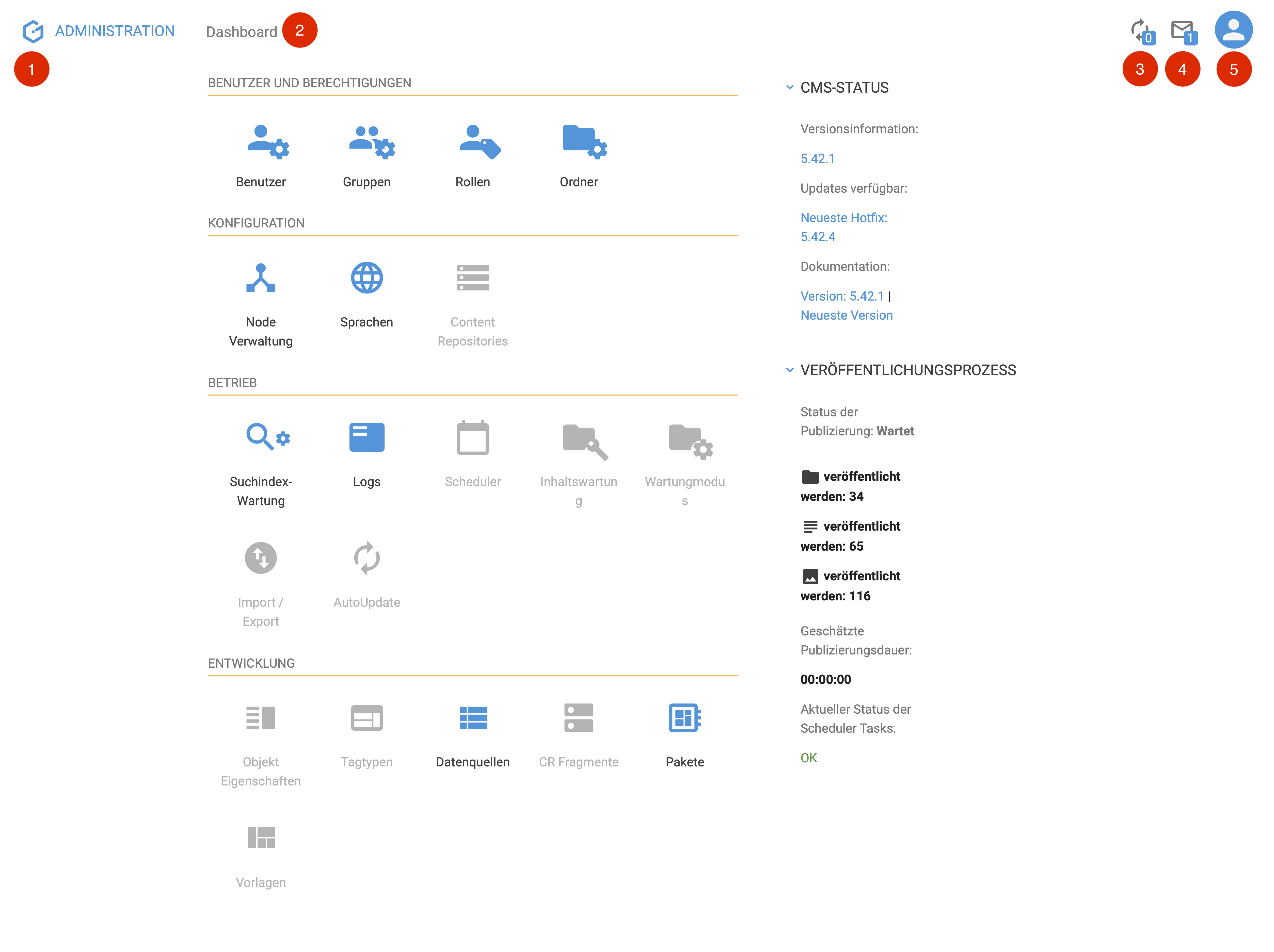Viewport: 1274px width, 952px height.
Task: Click the Dokumentation: label
Action: pyautogui.click(x=845, y=267)
